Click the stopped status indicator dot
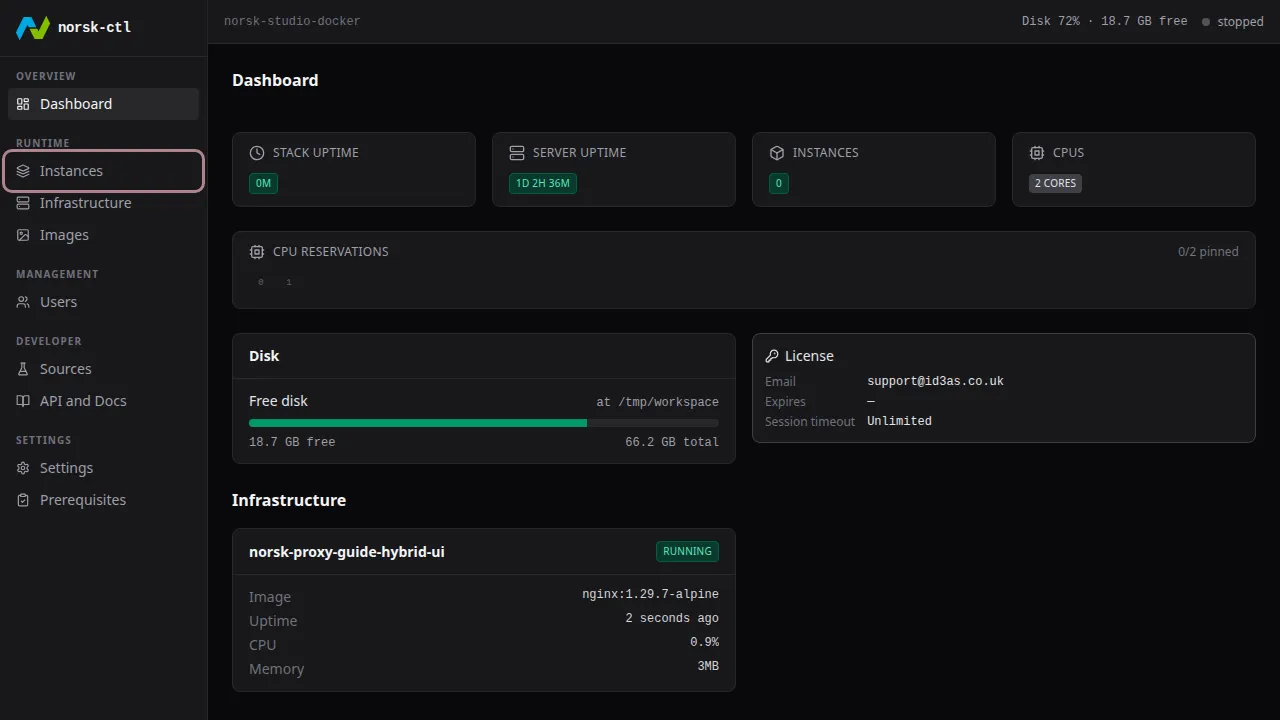 (1206, 22)
